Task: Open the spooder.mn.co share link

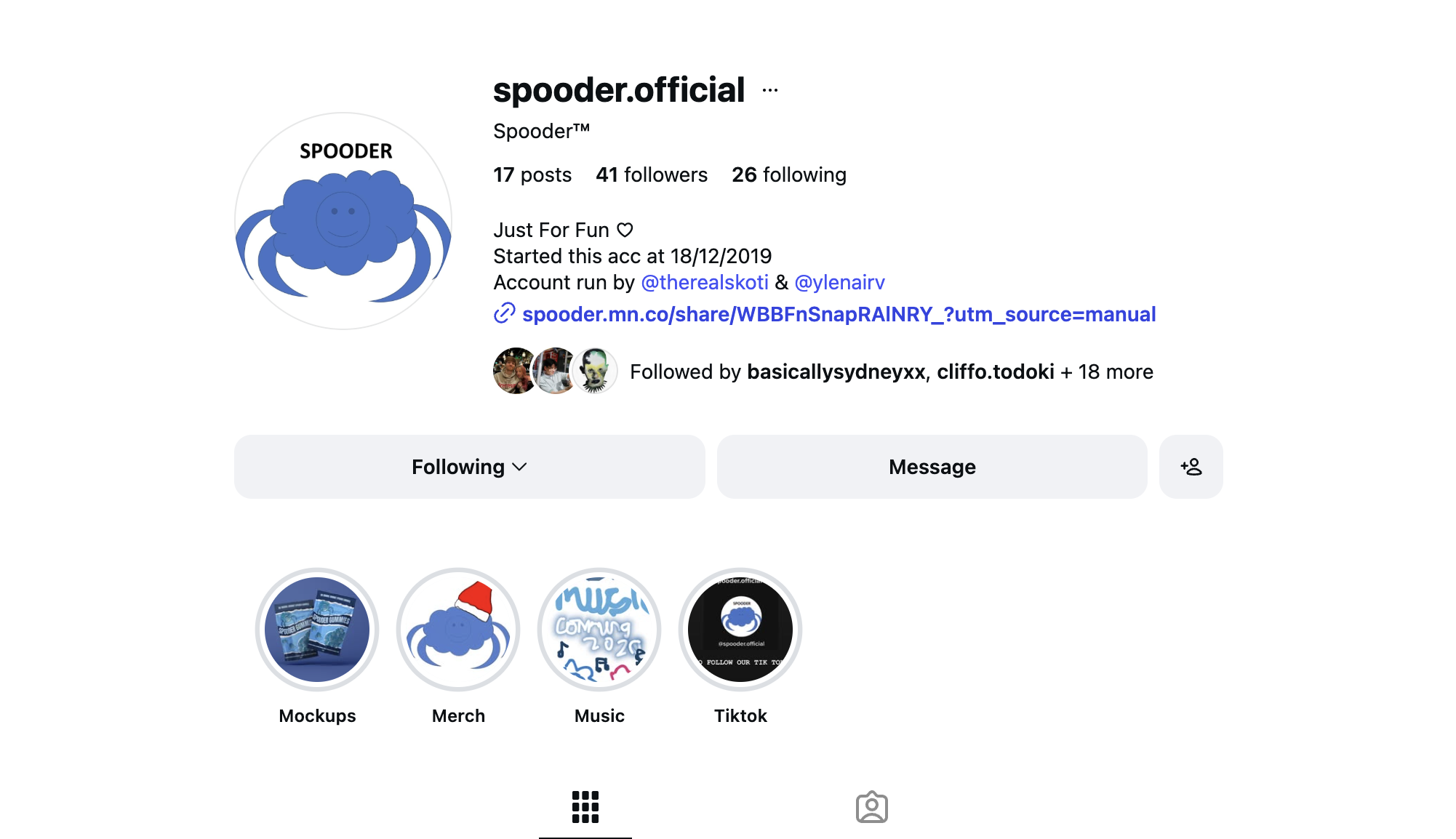Action: point(839,314)
